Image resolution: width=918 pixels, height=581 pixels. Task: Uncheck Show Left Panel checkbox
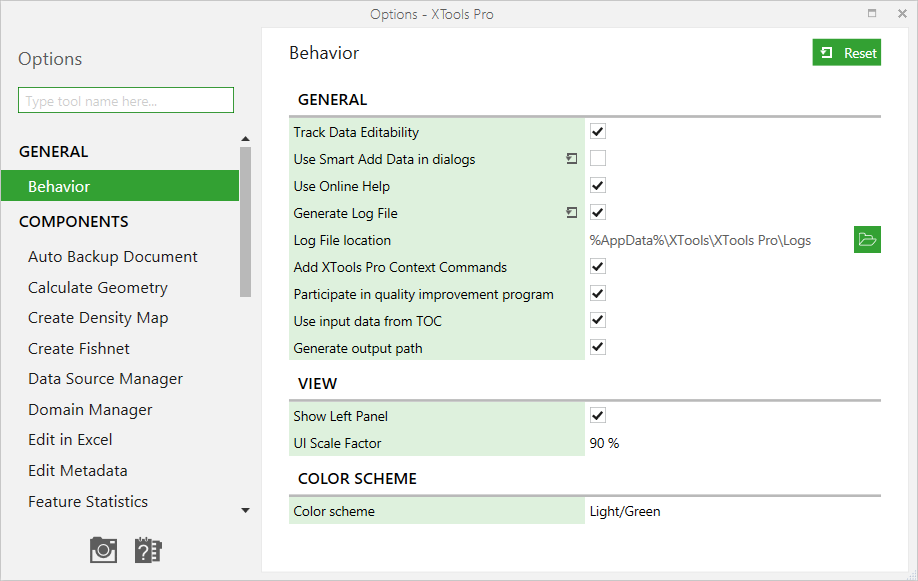click(x=598, y=416)
